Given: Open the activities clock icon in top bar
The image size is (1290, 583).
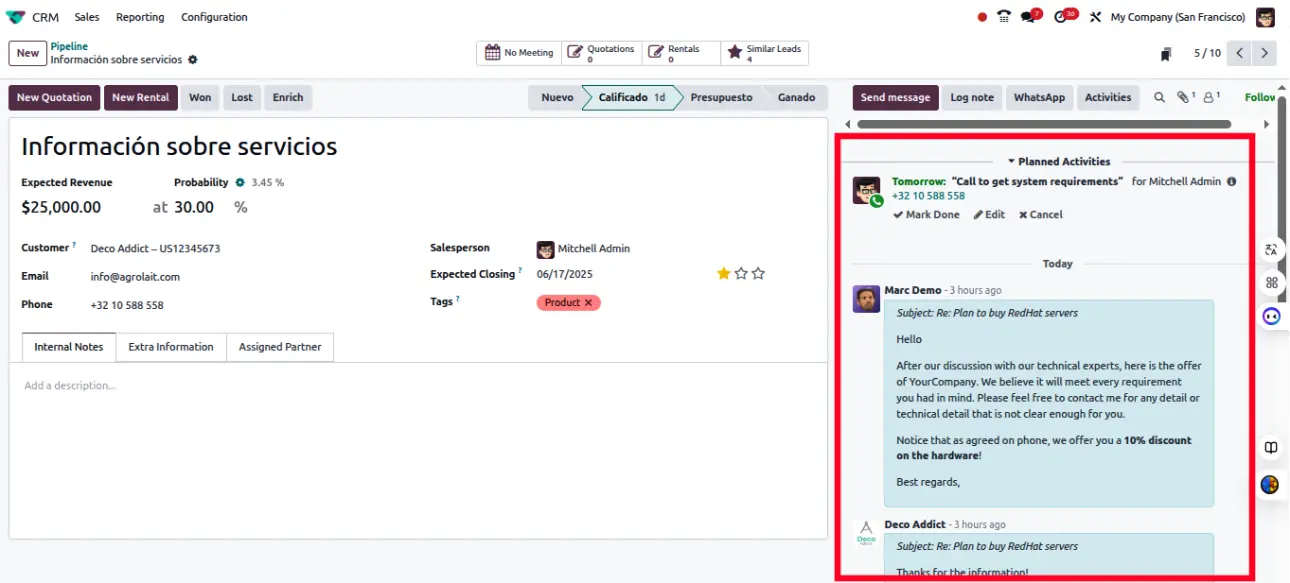Looking at the screenshot, I should click(1063, 17).
